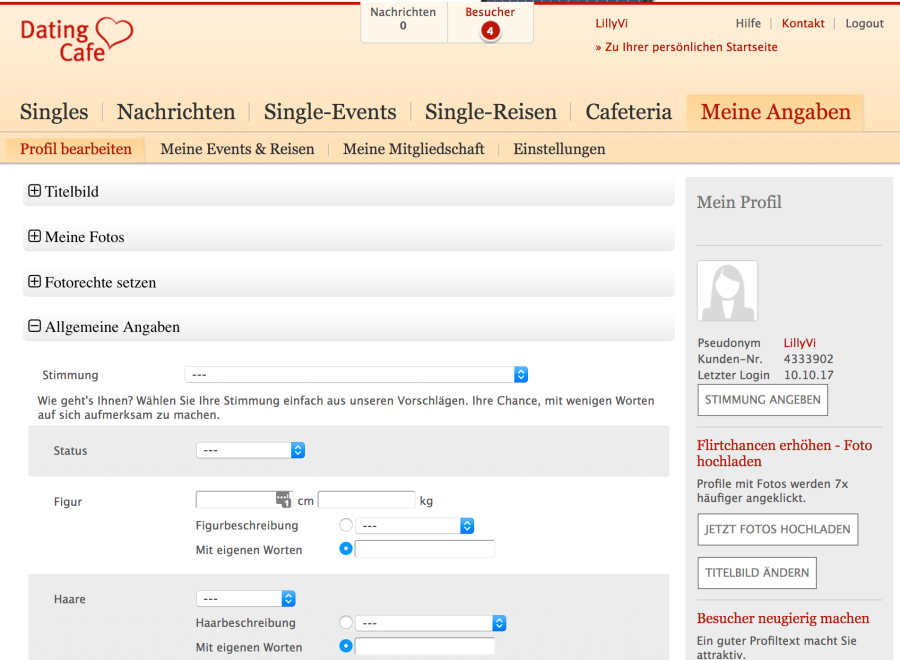Screen dimensions: 900x660
Task: Select the Haarbeschreibung radio button
Action: click(346, 623)
